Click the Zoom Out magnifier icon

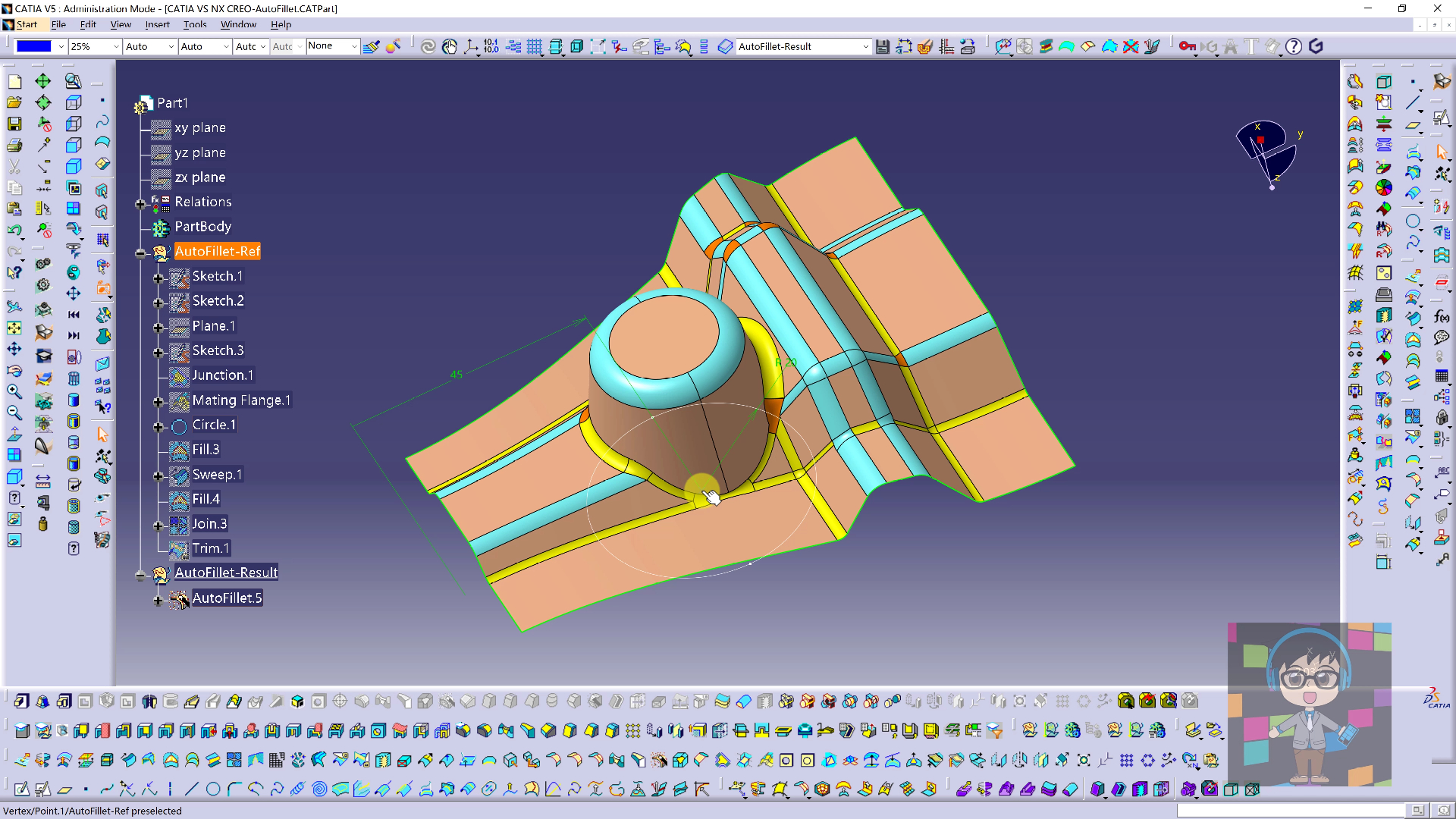[x=14, y=413]
